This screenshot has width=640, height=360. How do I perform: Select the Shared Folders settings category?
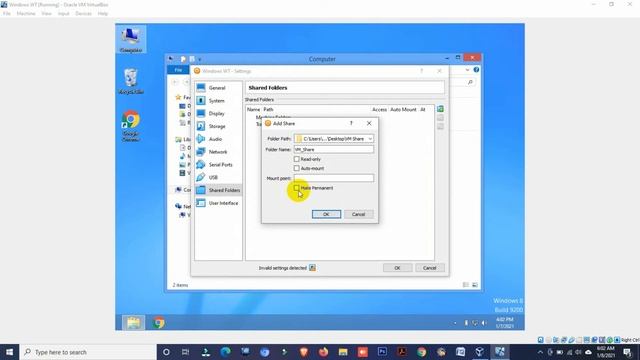pos(218,190)
